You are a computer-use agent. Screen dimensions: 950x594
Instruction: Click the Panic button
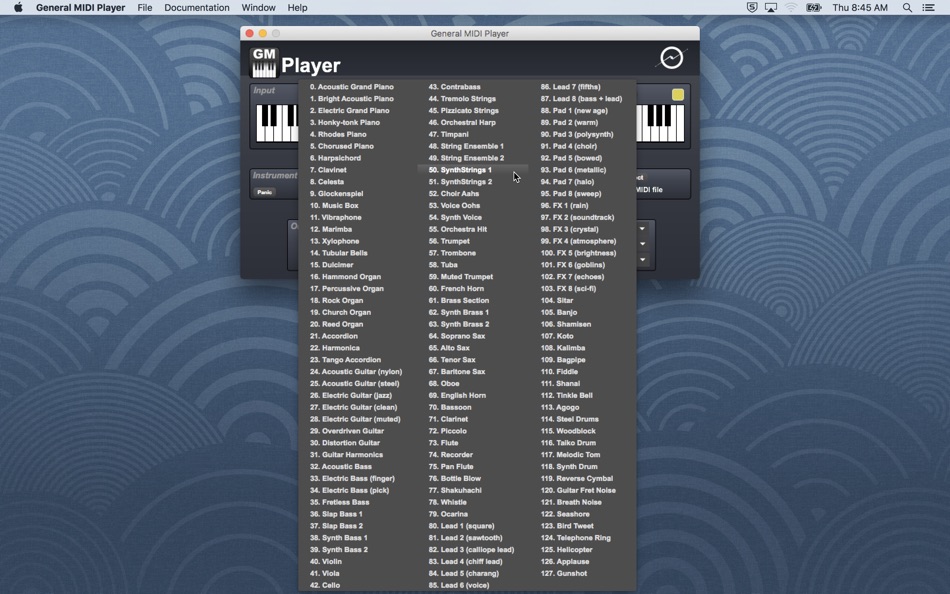(265, 192)
